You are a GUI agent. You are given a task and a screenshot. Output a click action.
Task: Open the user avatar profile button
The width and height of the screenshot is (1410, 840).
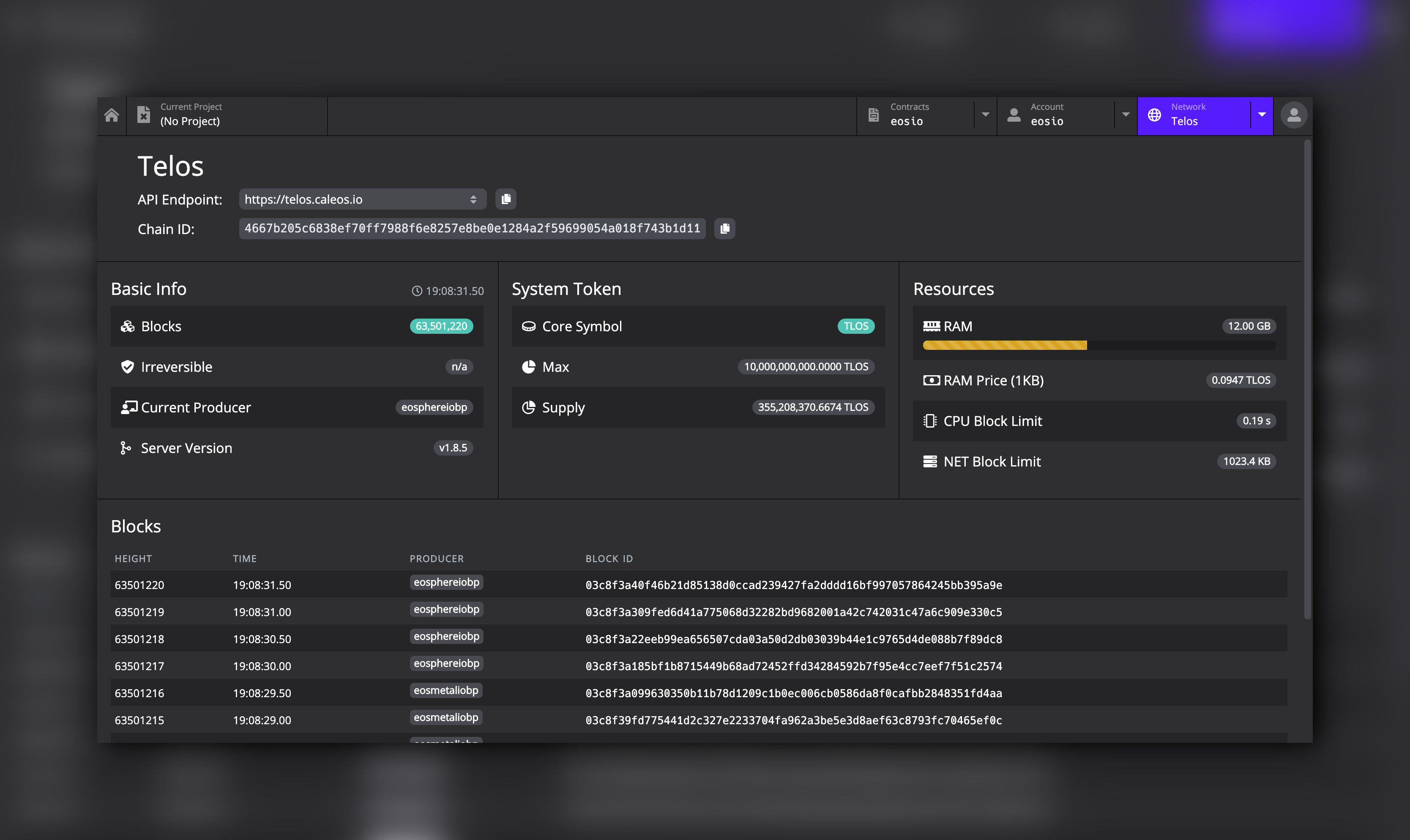click(x=1293, y=115)
